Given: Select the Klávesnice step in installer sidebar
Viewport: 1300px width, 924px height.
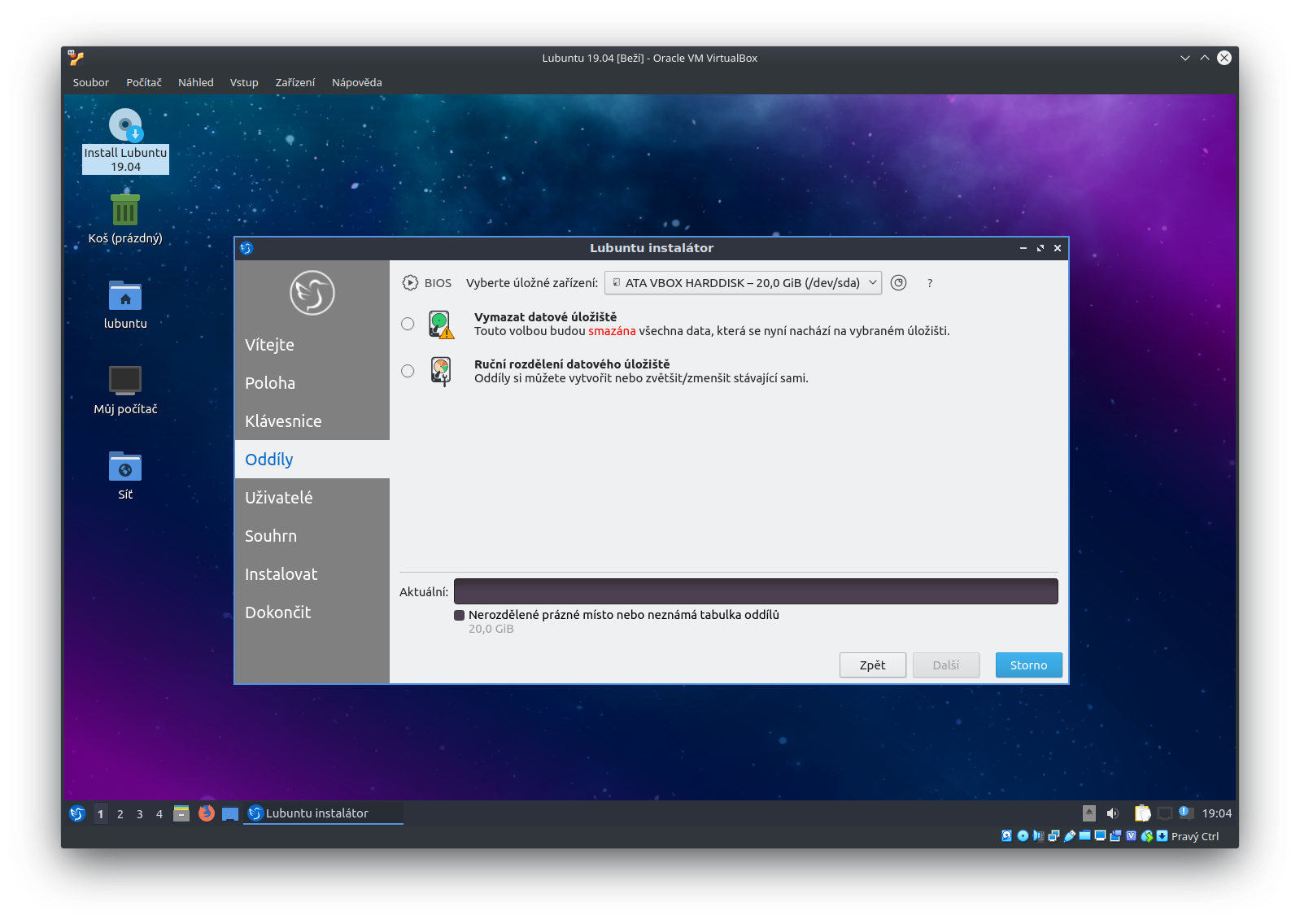Looking at the screenshot, I should pyautogui.click(x=312, y=421).
